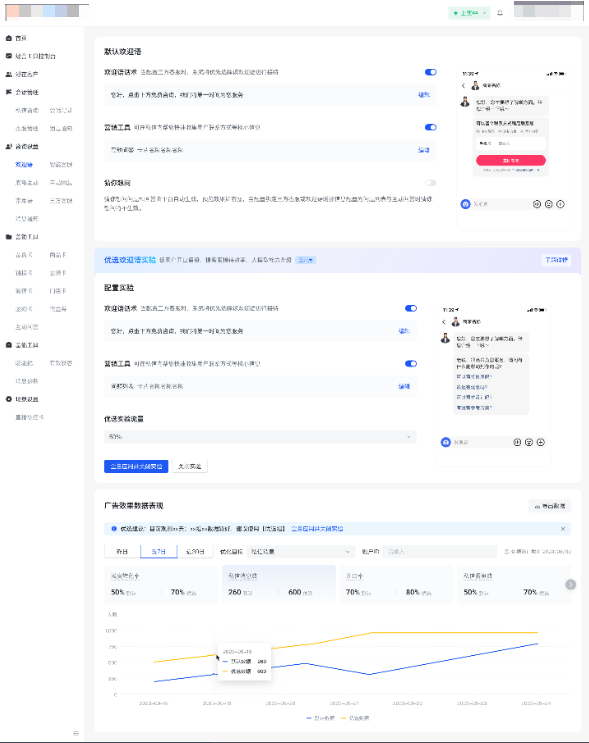Toggle 欢迎语话术 switch under 配置实验
Image resolution: width=589 pixels, height=743 pixels.
411,308
